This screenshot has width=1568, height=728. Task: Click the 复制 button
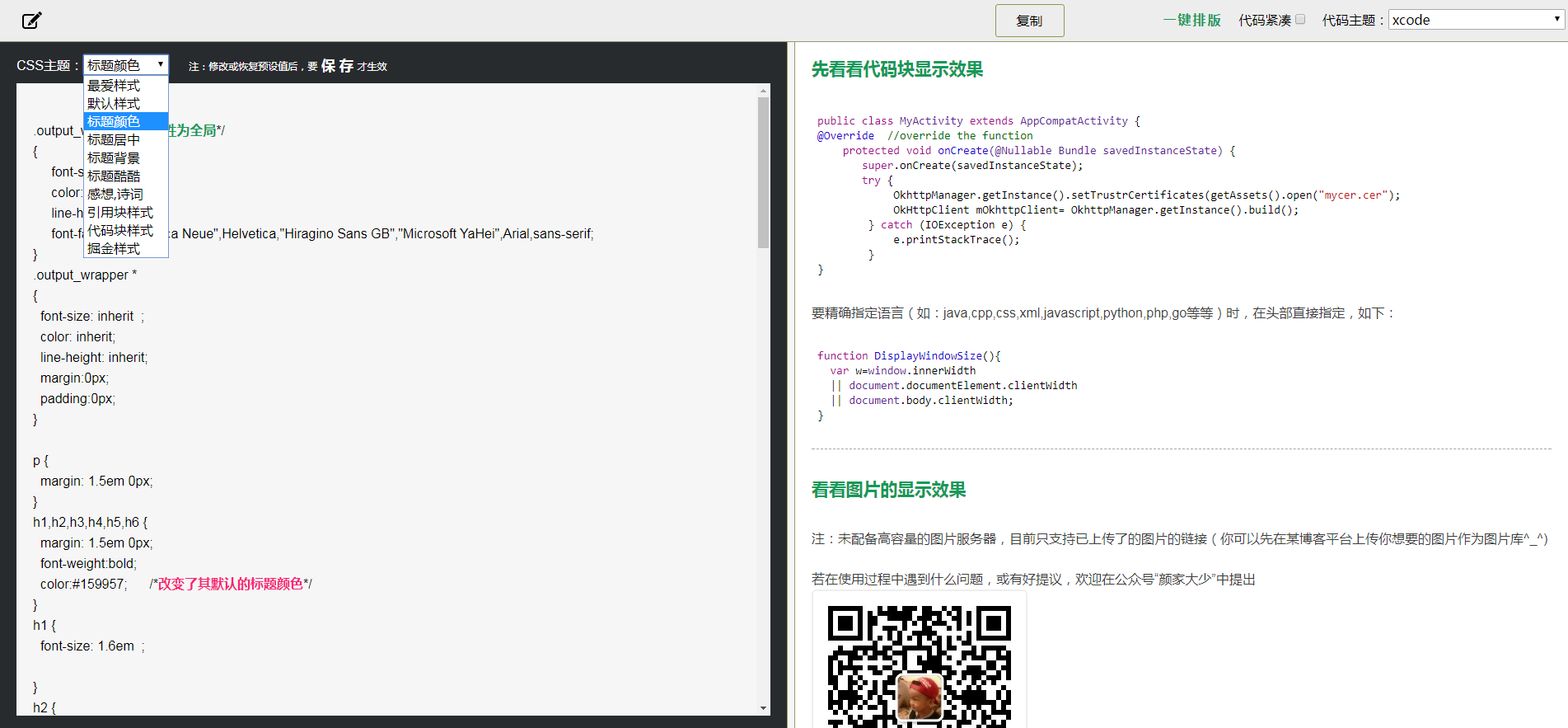tap(1029, 21)
